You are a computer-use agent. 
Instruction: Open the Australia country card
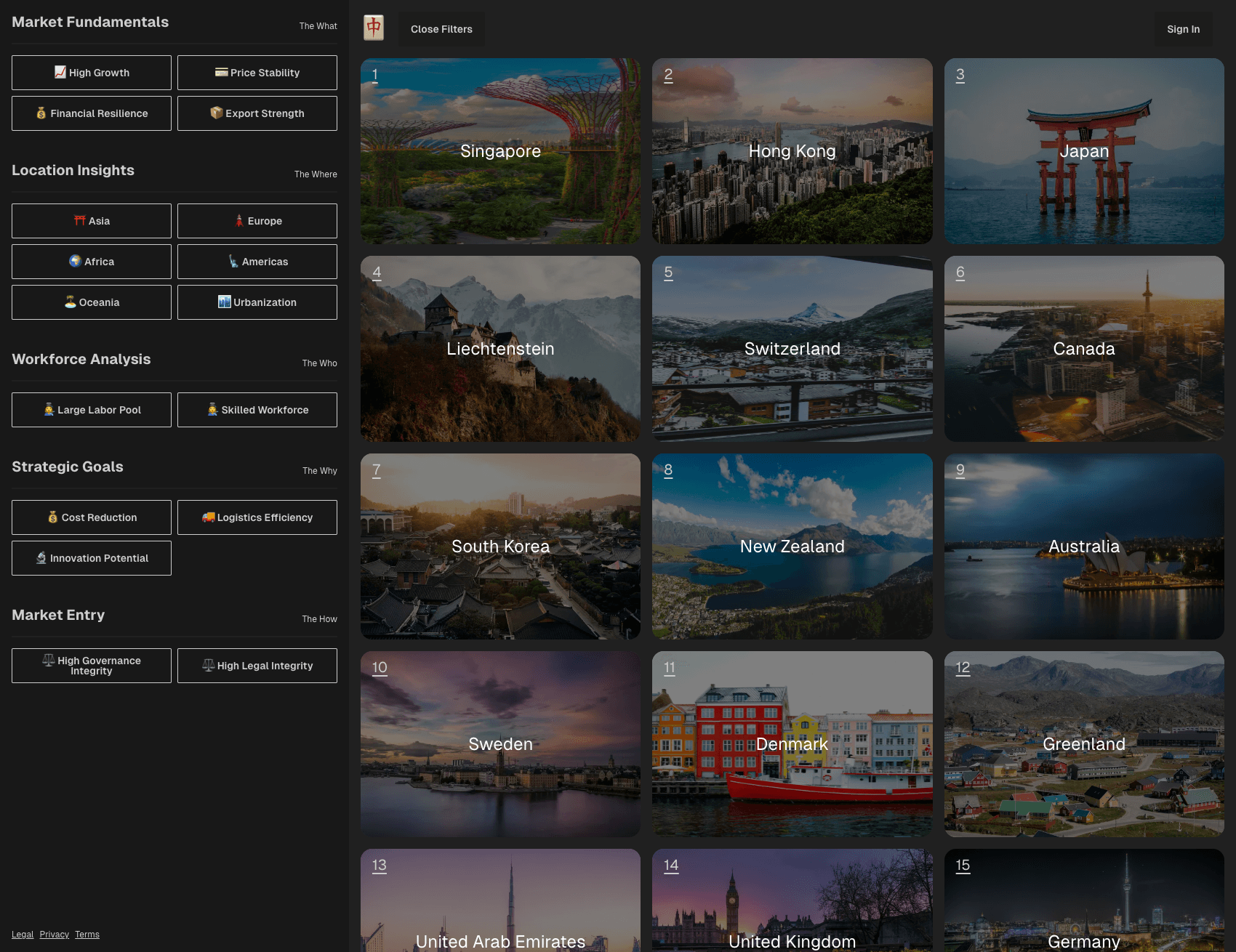[1084, 546]
